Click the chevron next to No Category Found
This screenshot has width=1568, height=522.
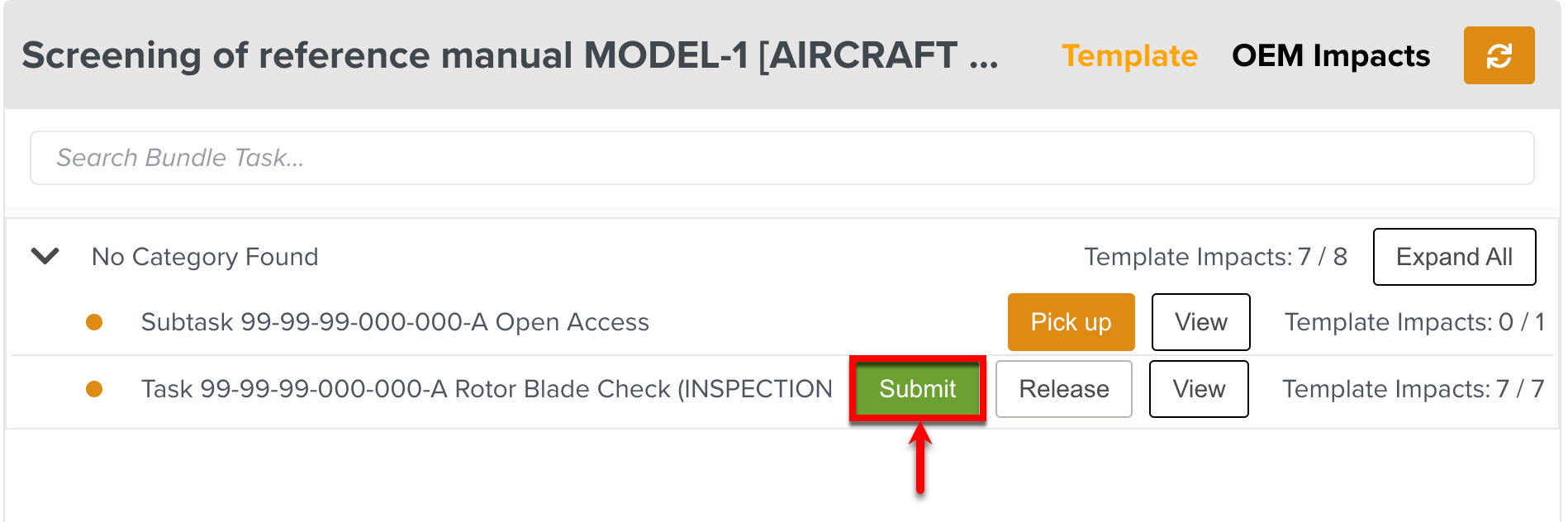pos(45,257)
